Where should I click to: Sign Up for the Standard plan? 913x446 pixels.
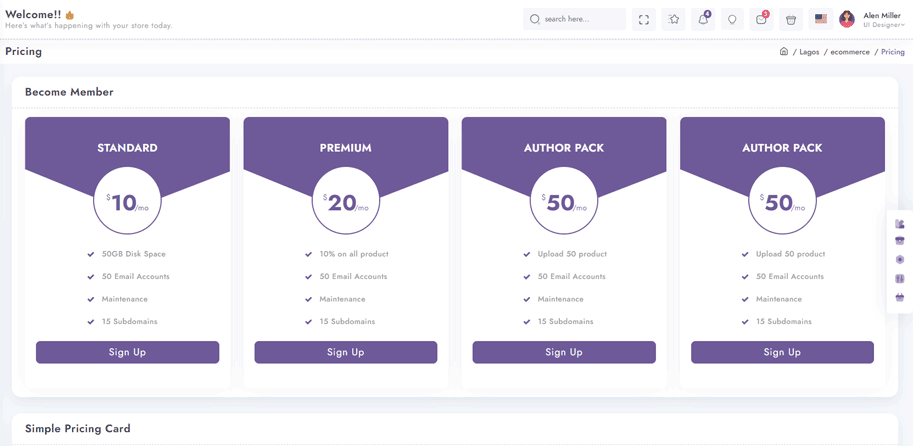128,352
